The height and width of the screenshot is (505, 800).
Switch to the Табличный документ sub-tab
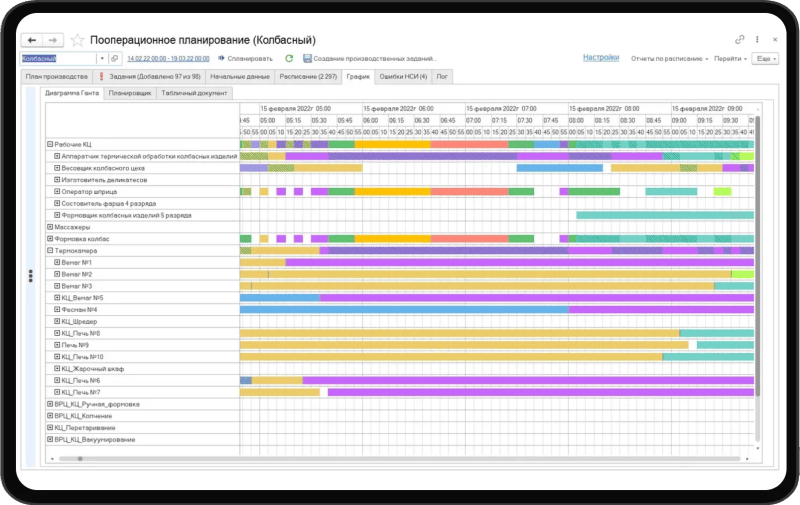pos(196,93)
